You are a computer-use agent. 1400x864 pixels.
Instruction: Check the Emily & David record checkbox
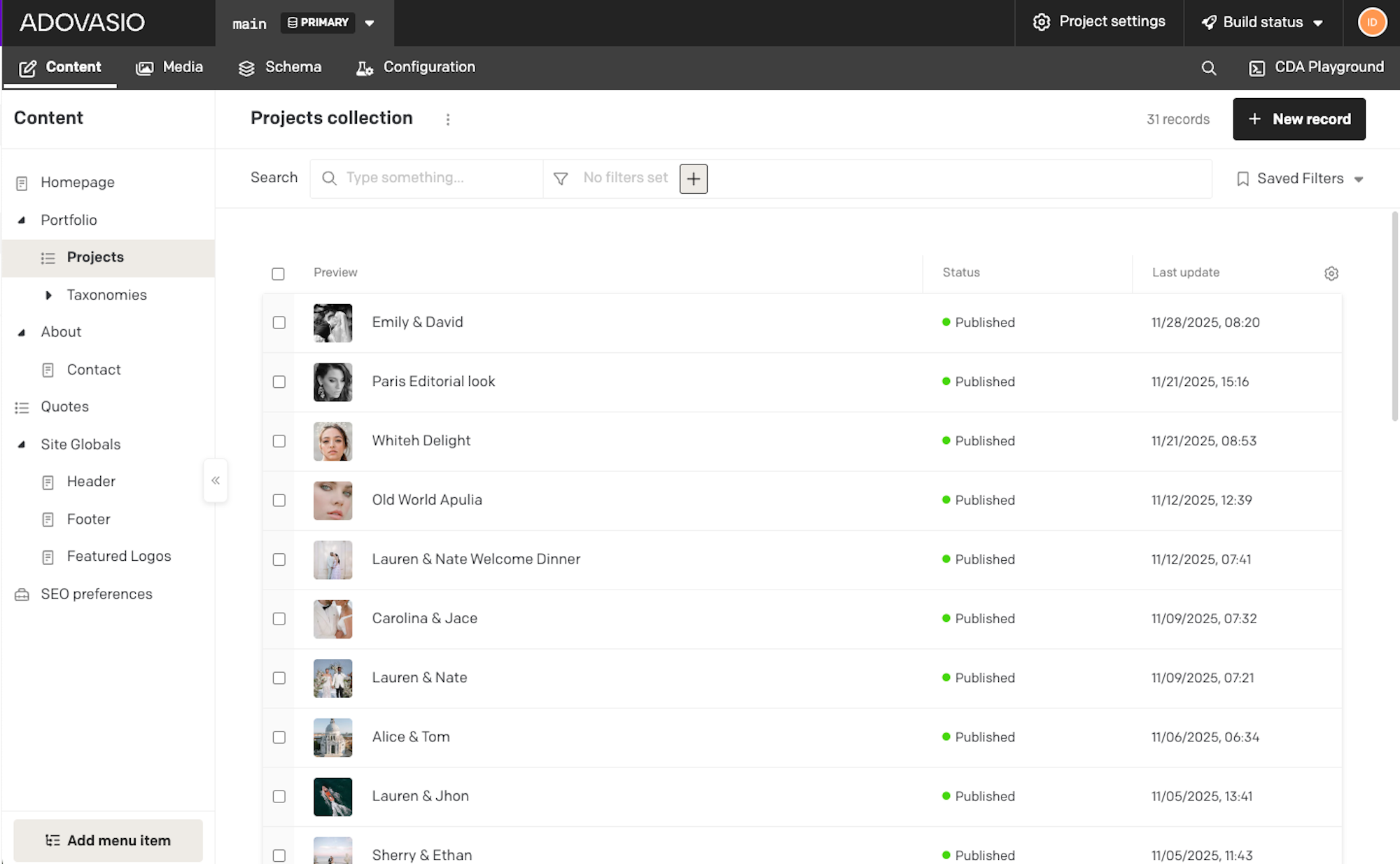click(279, 323)
